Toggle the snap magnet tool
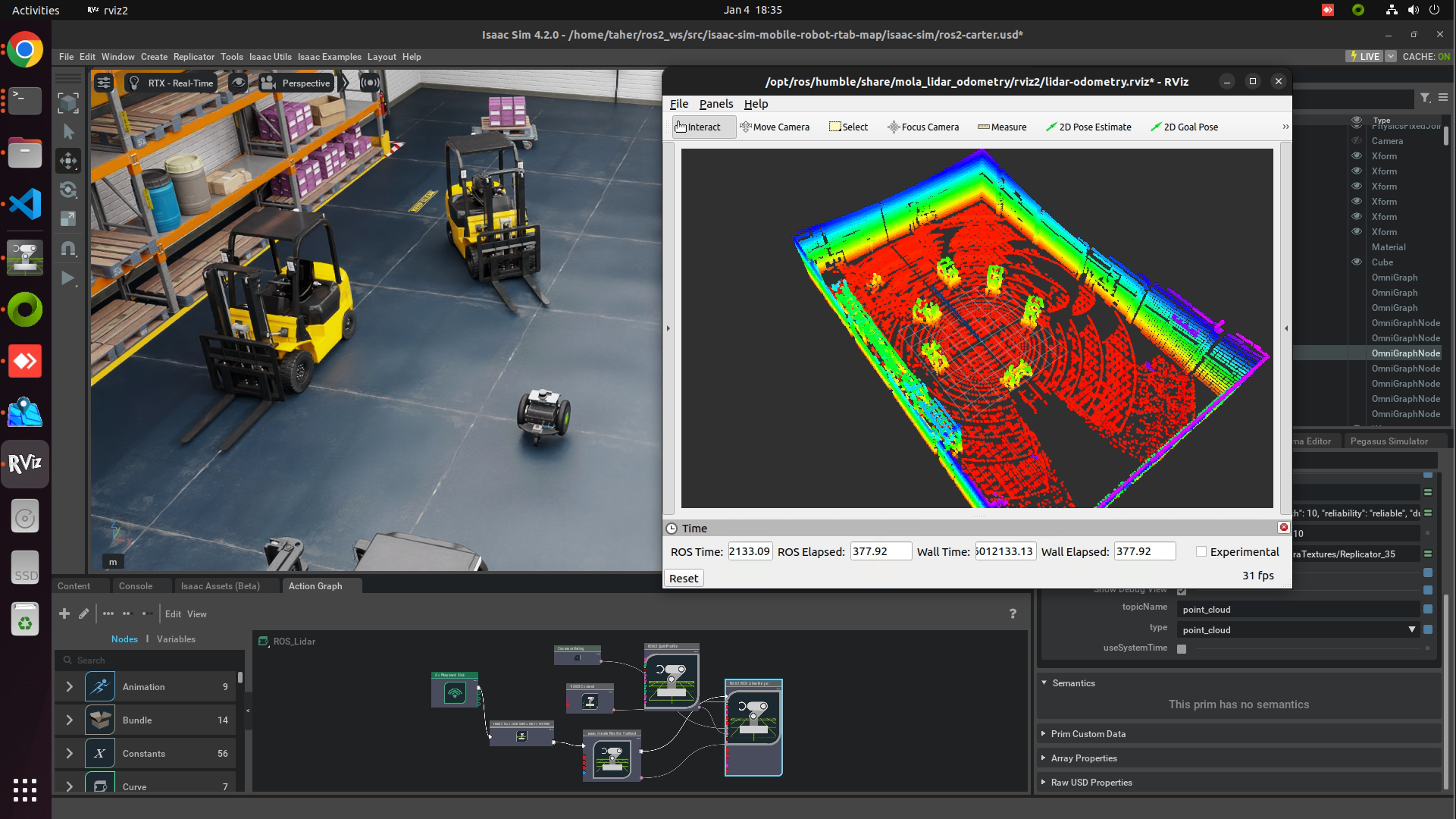Image resolution: width=1456 pixels, height=819 pixels. pyautogui.click(x=68, y=249)
